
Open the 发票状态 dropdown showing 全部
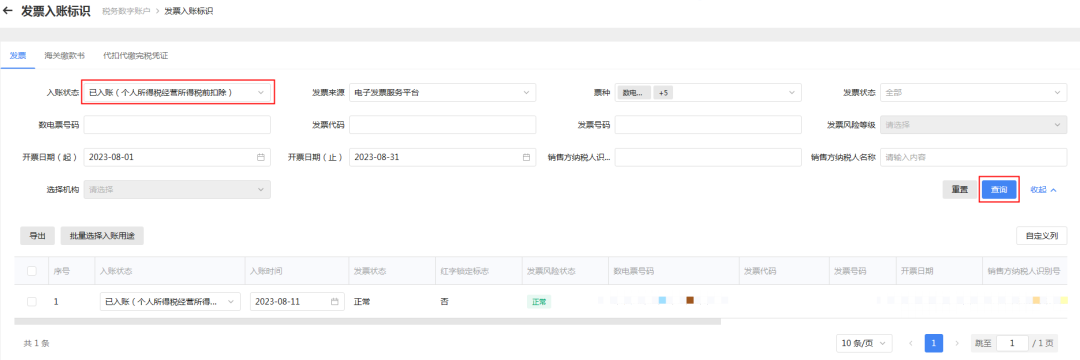[x=973, y=92]
